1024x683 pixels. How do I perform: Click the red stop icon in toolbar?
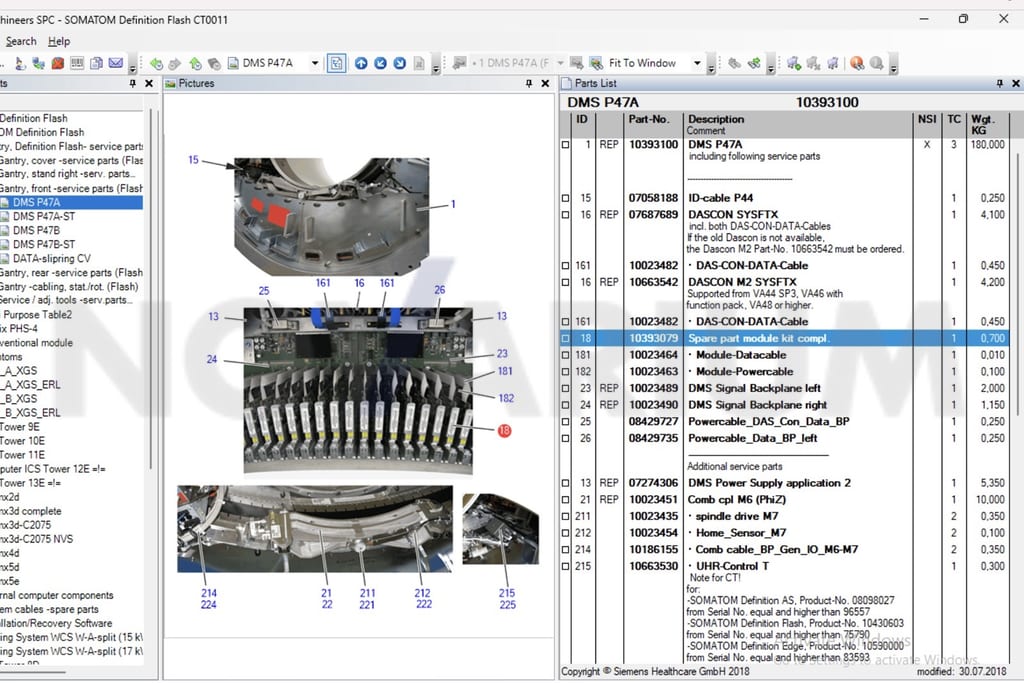[57, 63]
